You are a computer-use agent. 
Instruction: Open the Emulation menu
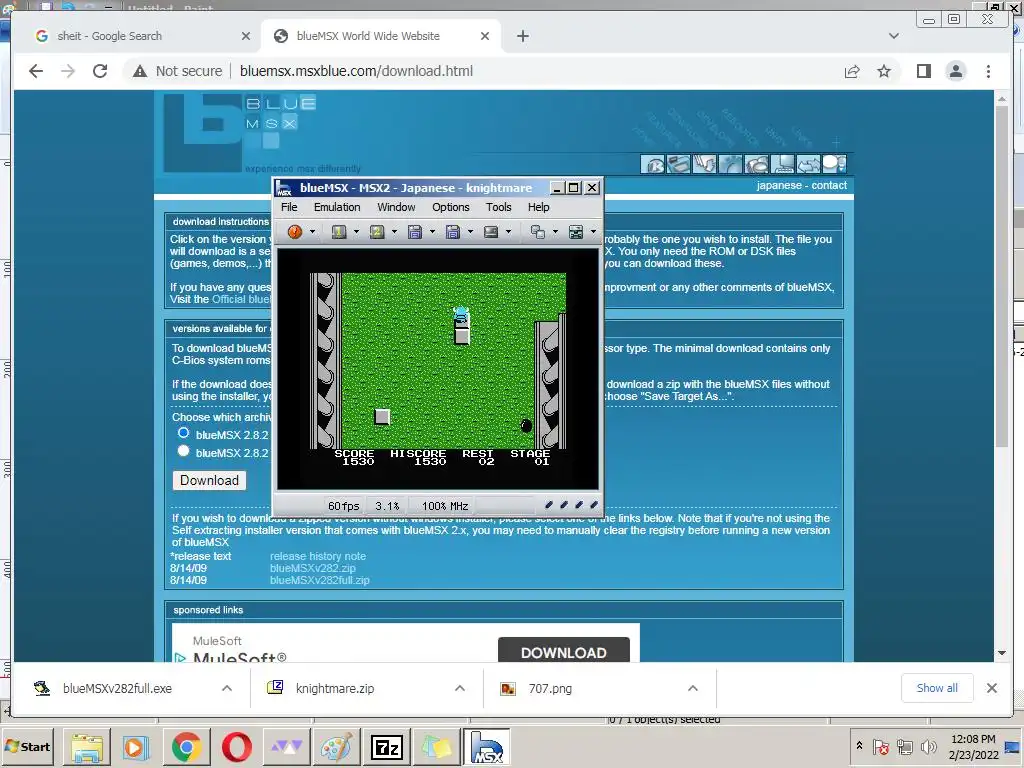pyautogui.click(x=337, y=207)
